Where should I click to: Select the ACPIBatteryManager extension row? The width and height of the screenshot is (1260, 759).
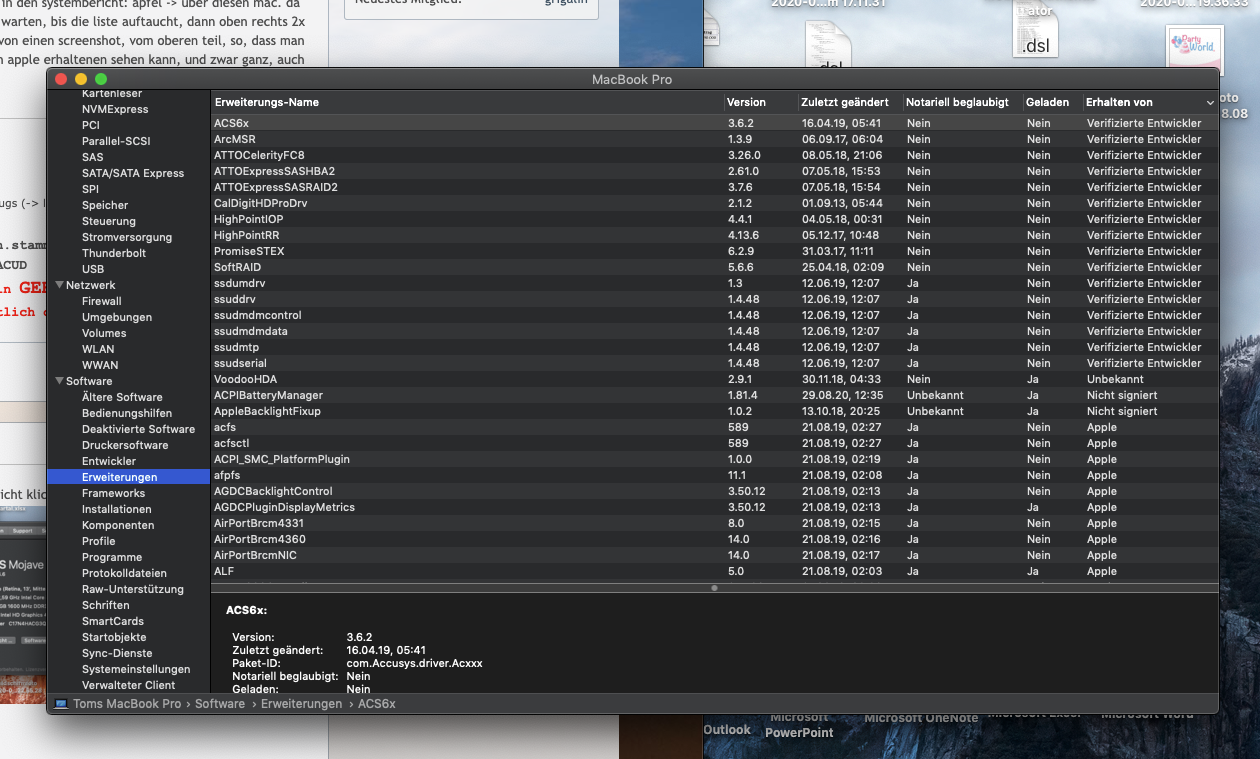715,395
